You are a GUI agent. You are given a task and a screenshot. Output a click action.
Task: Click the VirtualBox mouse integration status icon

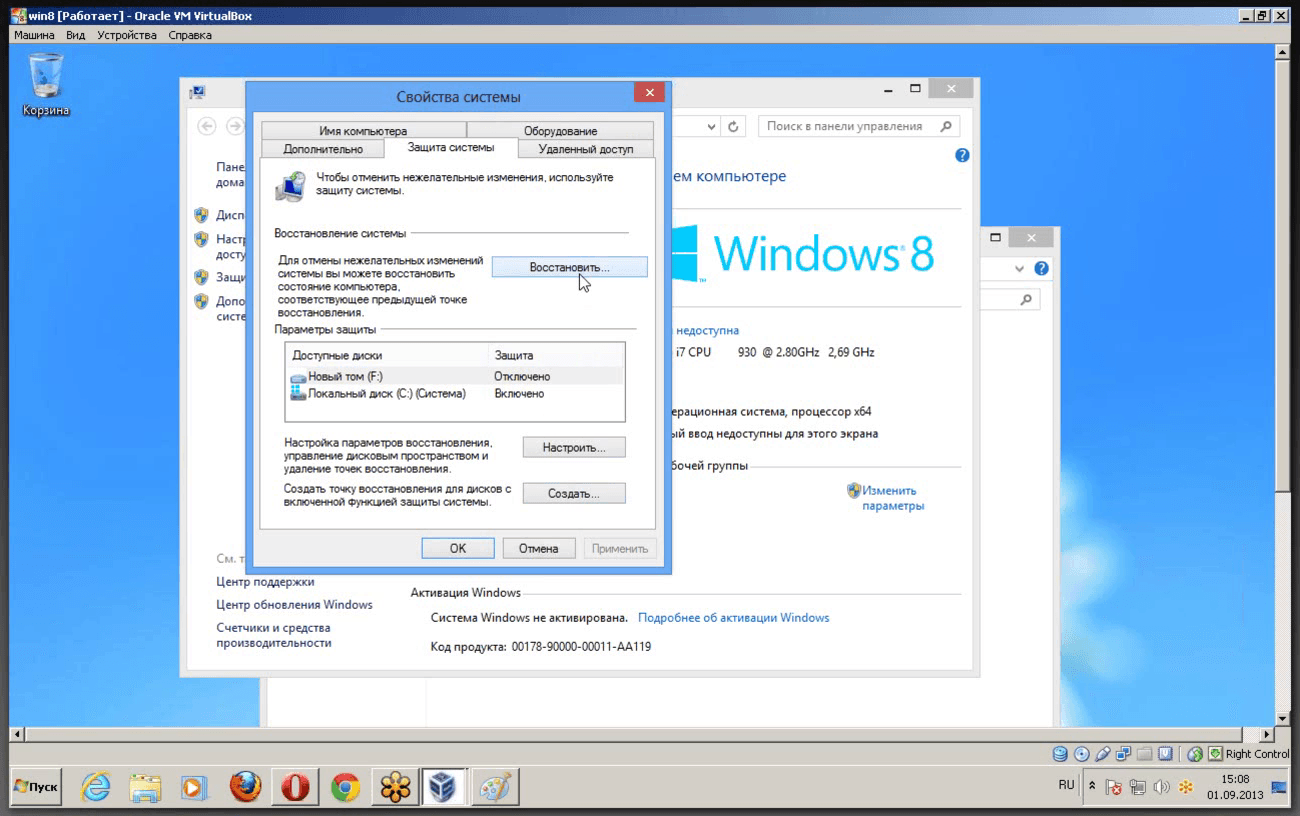(1194, 754)
